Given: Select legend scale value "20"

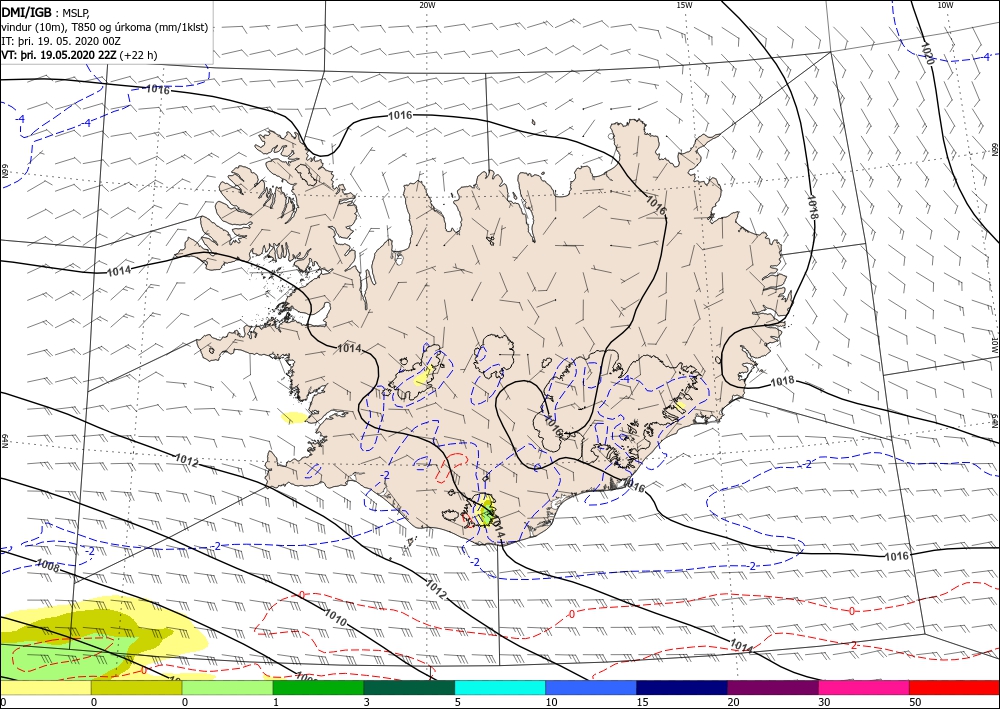Looking at the screenshot, I should point(733,702).
